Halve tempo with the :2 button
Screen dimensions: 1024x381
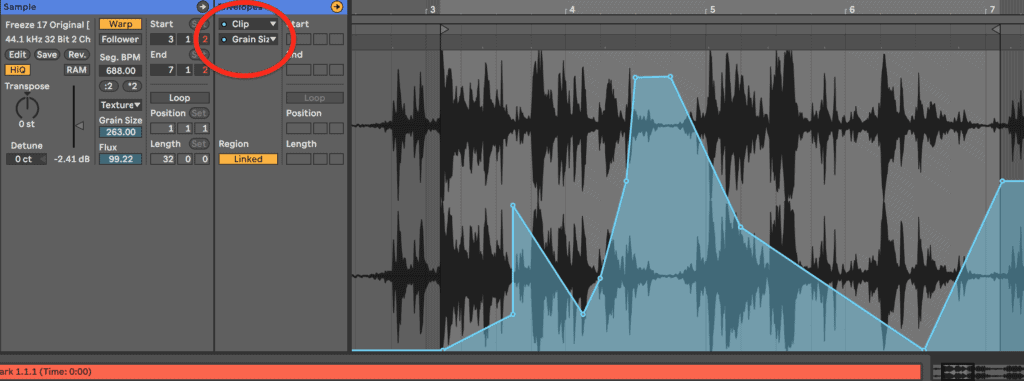coord(108,86)
